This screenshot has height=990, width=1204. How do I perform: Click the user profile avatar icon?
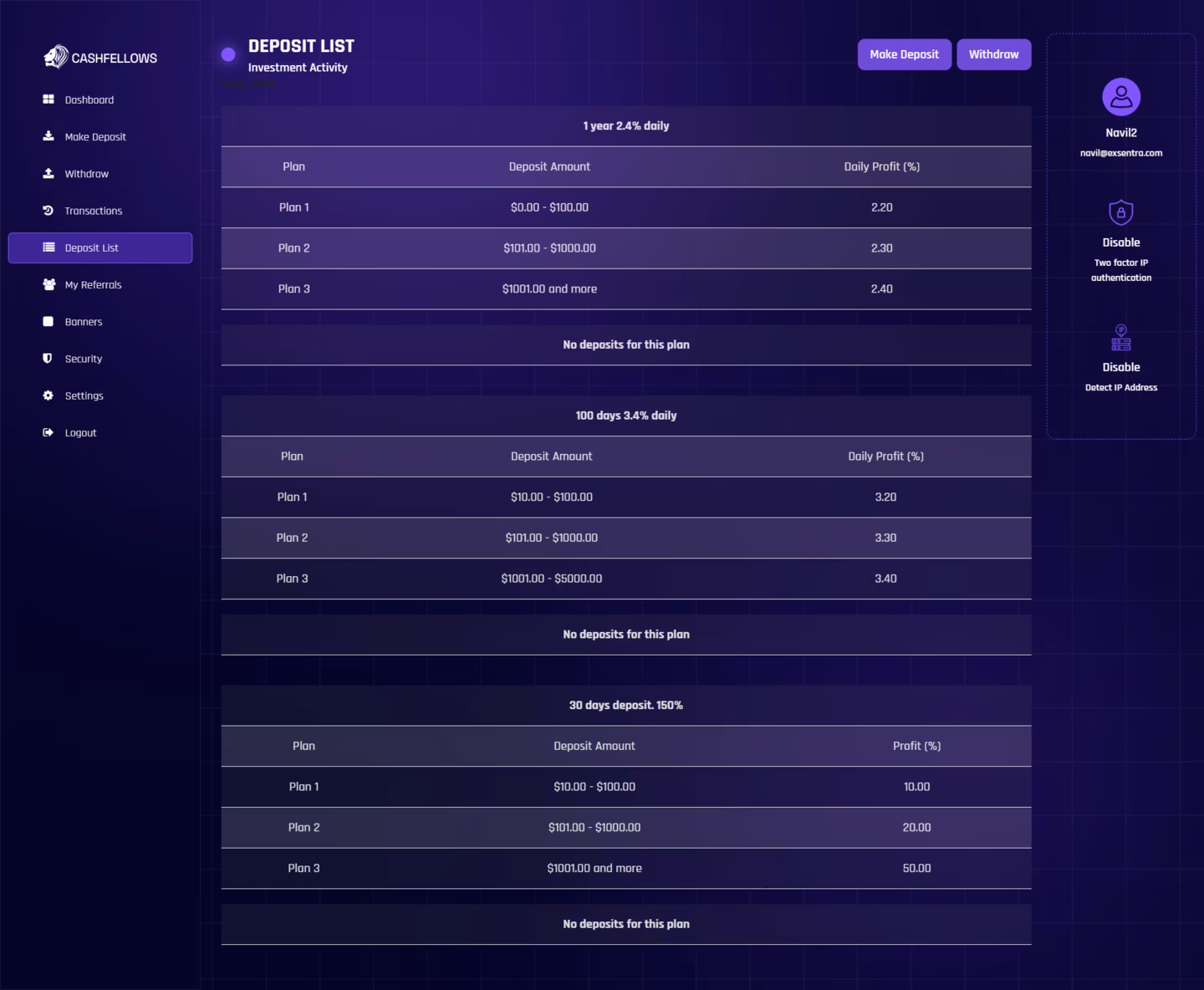click(1120, 97)
